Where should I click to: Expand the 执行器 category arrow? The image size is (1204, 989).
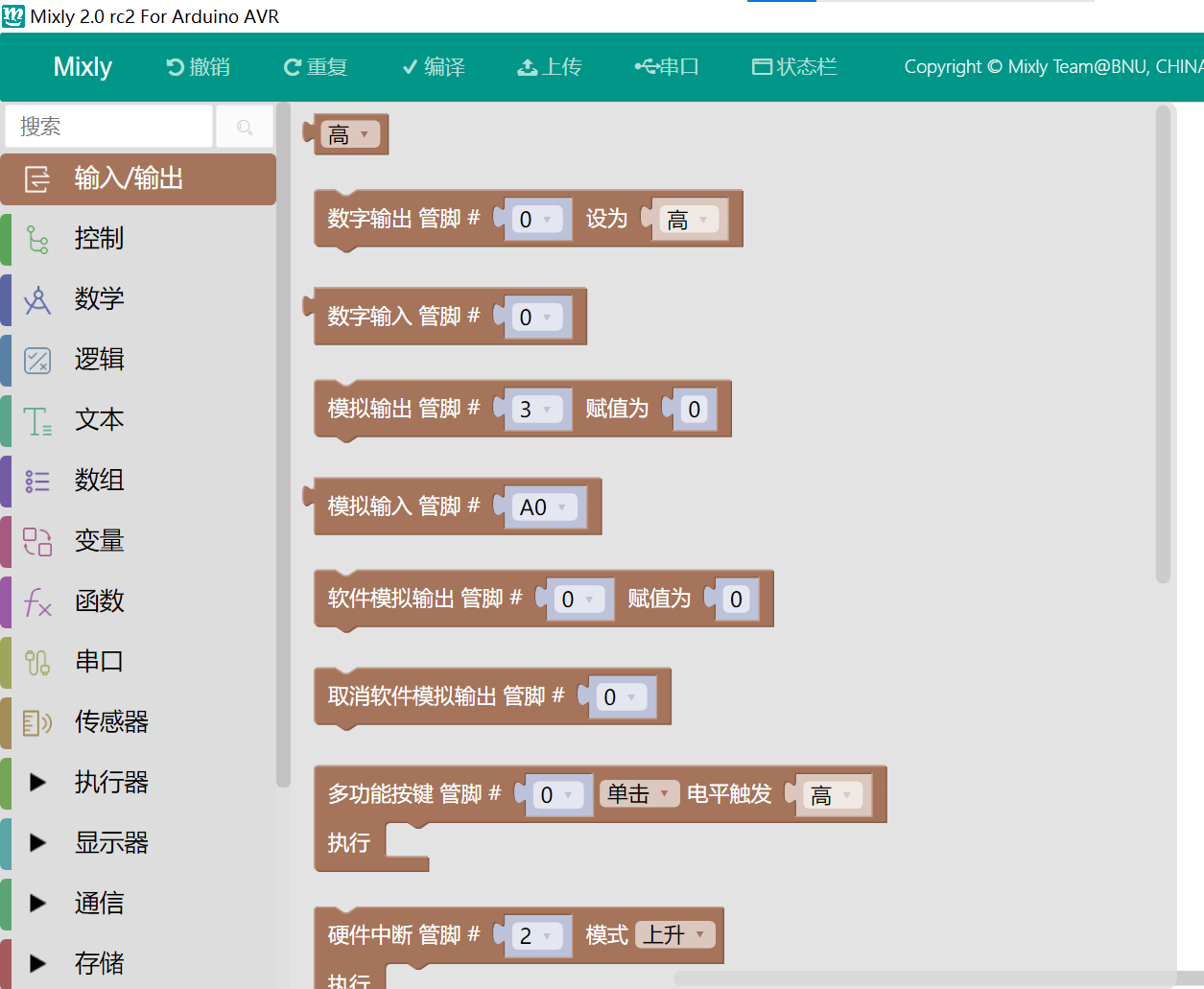37,783
